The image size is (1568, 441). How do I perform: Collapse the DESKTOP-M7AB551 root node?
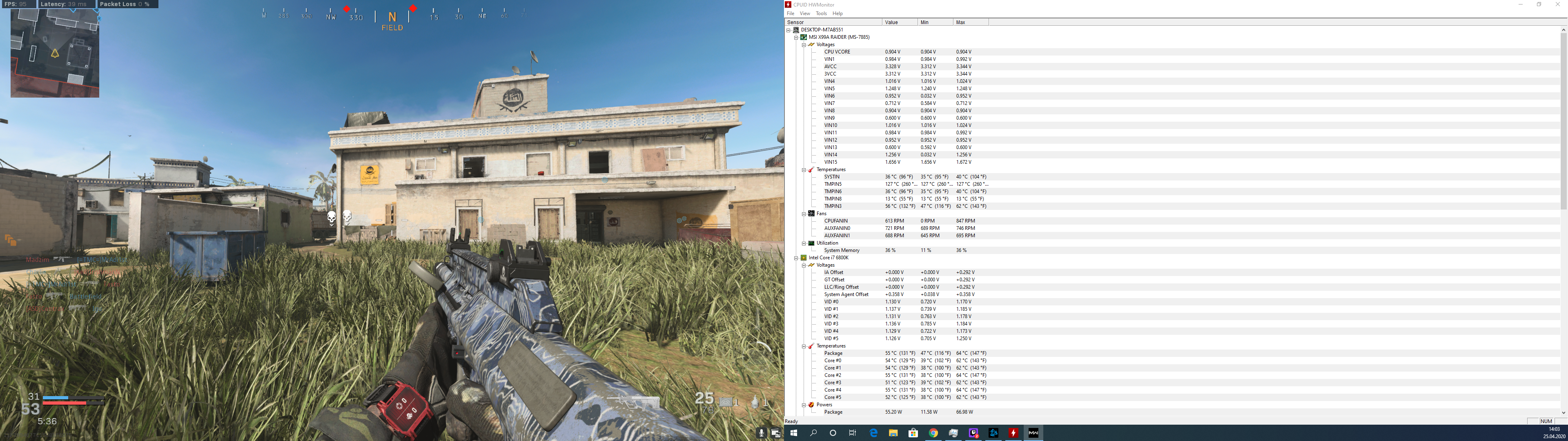pos(788,30)
